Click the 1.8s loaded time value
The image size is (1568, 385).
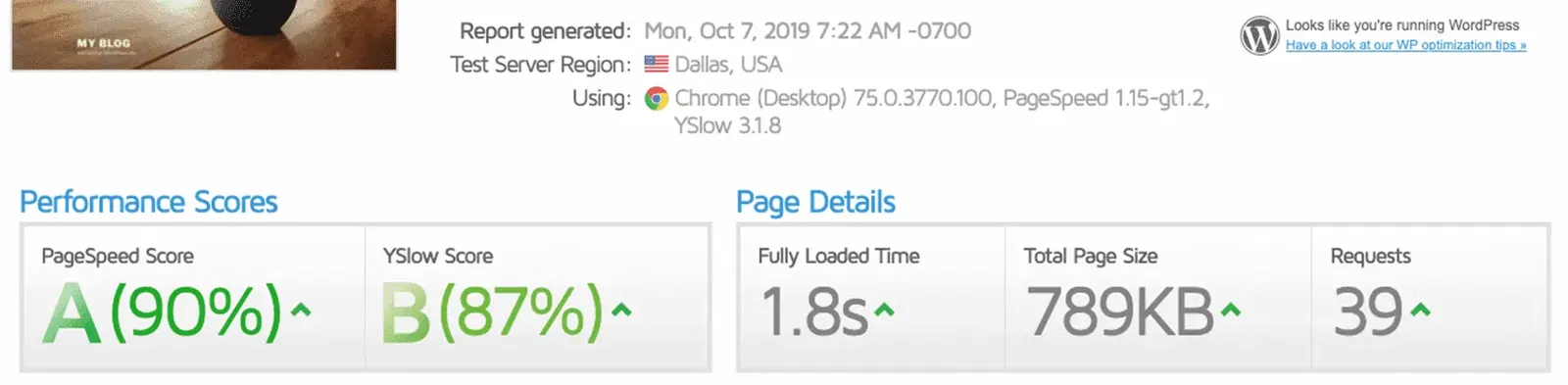click(x=814, y=313)
